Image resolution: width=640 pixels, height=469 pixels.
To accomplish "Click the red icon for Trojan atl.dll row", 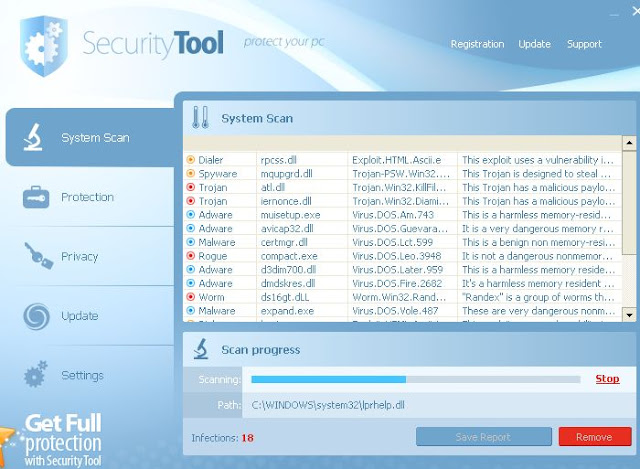I will coord(191,187).
